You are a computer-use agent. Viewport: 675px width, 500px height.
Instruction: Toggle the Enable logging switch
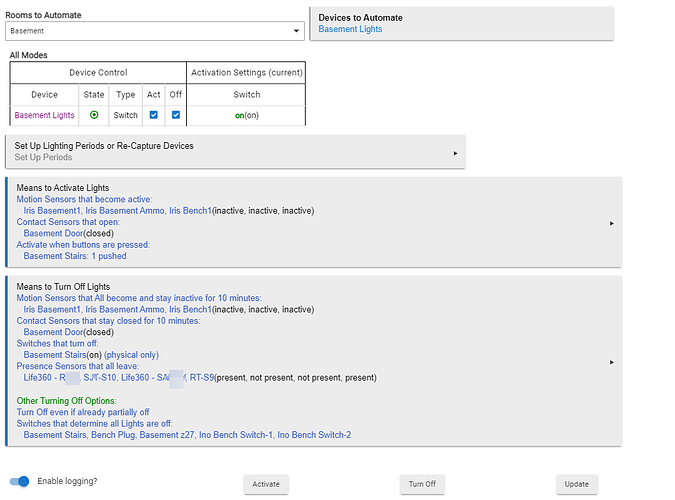(x=20, y=481)
